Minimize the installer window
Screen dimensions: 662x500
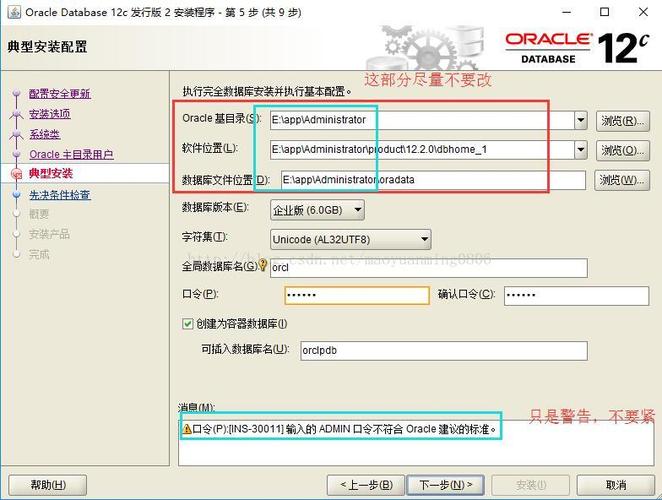tap(566, 12)
